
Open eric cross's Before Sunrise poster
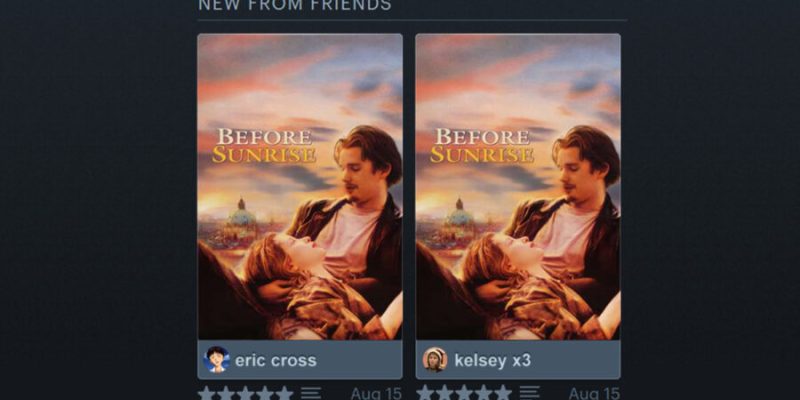(300, 187)
